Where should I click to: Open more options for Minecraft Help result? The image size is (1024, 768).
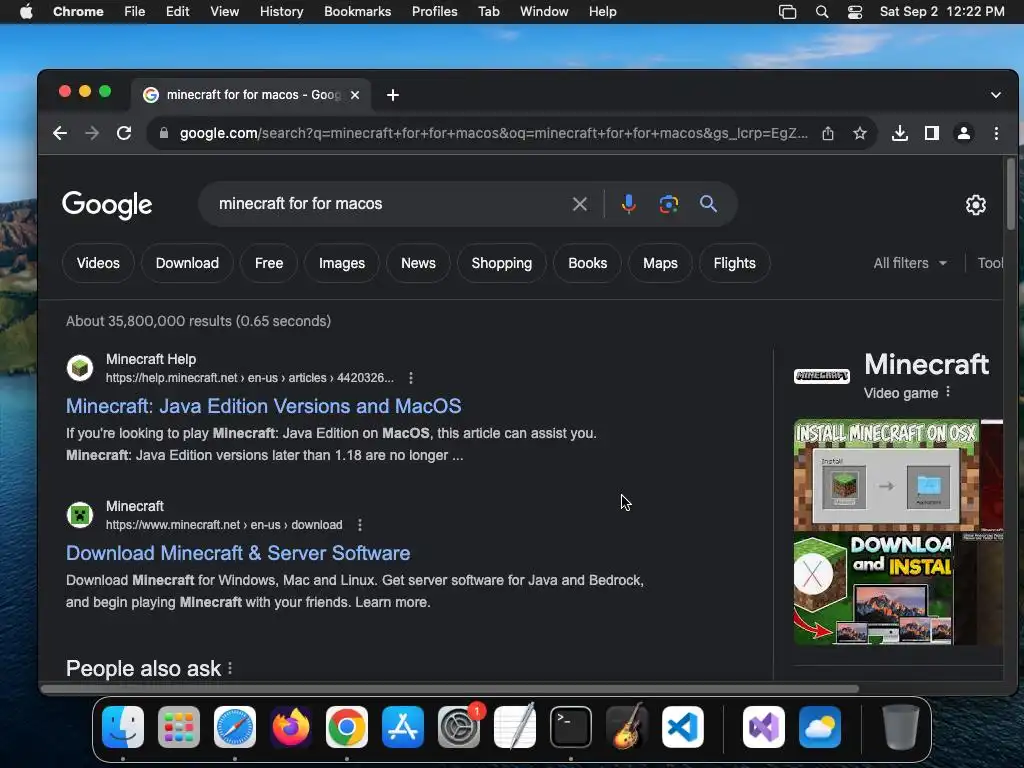pos(411,377)
